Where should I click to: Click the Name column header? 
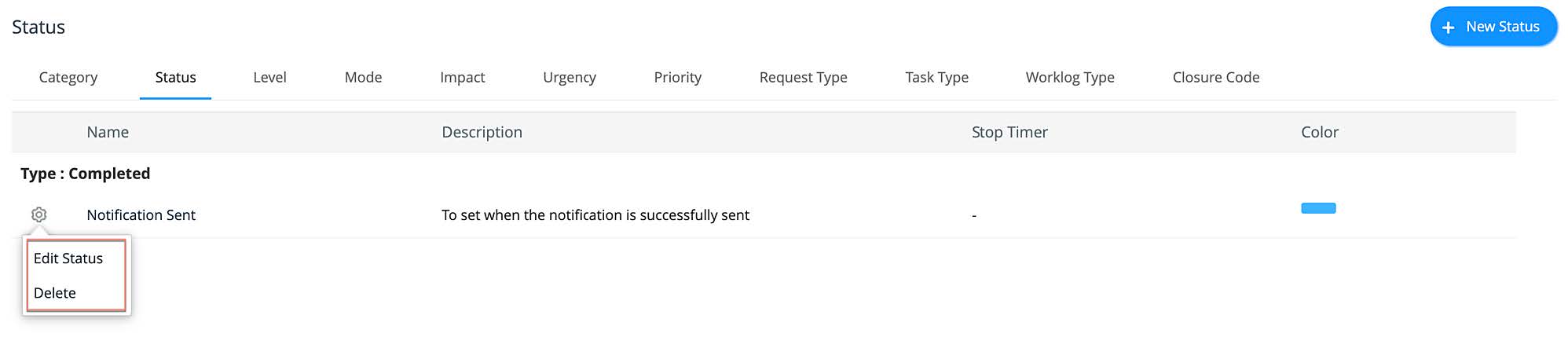108,132
